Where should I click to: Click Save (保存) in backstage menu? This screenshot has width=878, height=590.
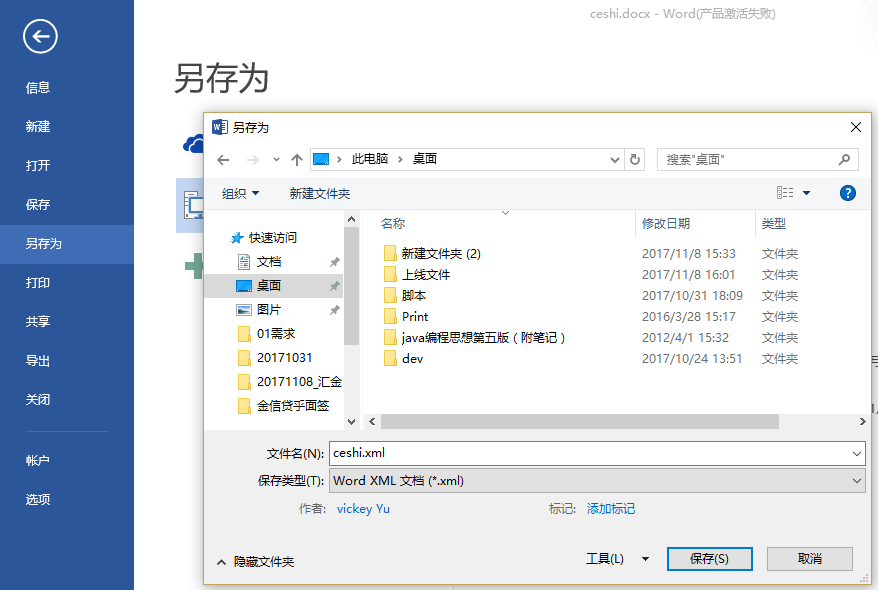point(38,205)
